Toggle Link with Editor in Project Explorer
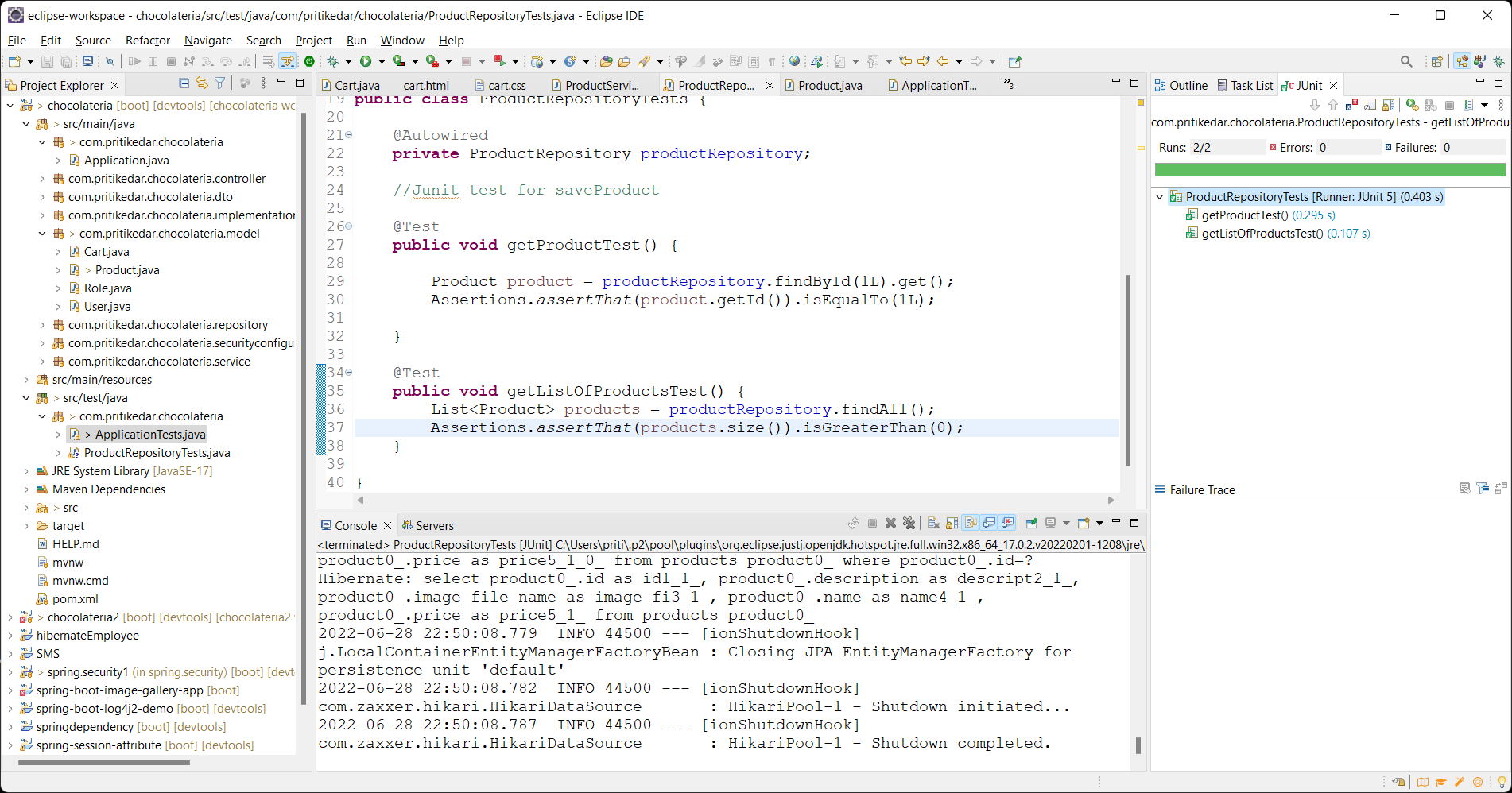 point(202,83)
